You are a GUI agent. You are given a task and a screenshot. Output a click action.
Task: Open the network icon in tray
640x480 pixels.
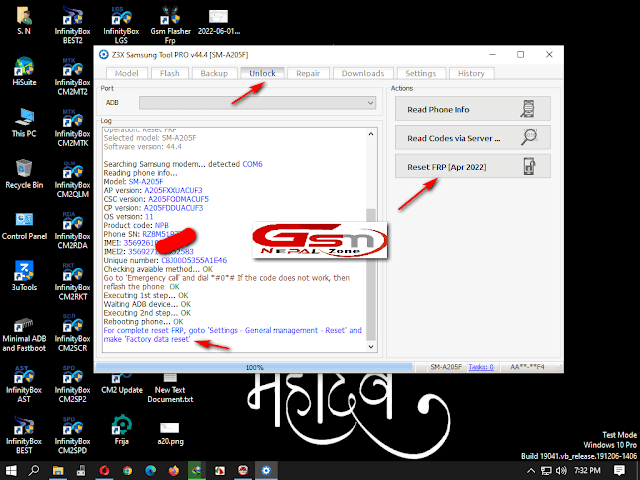tap(546, 471)
